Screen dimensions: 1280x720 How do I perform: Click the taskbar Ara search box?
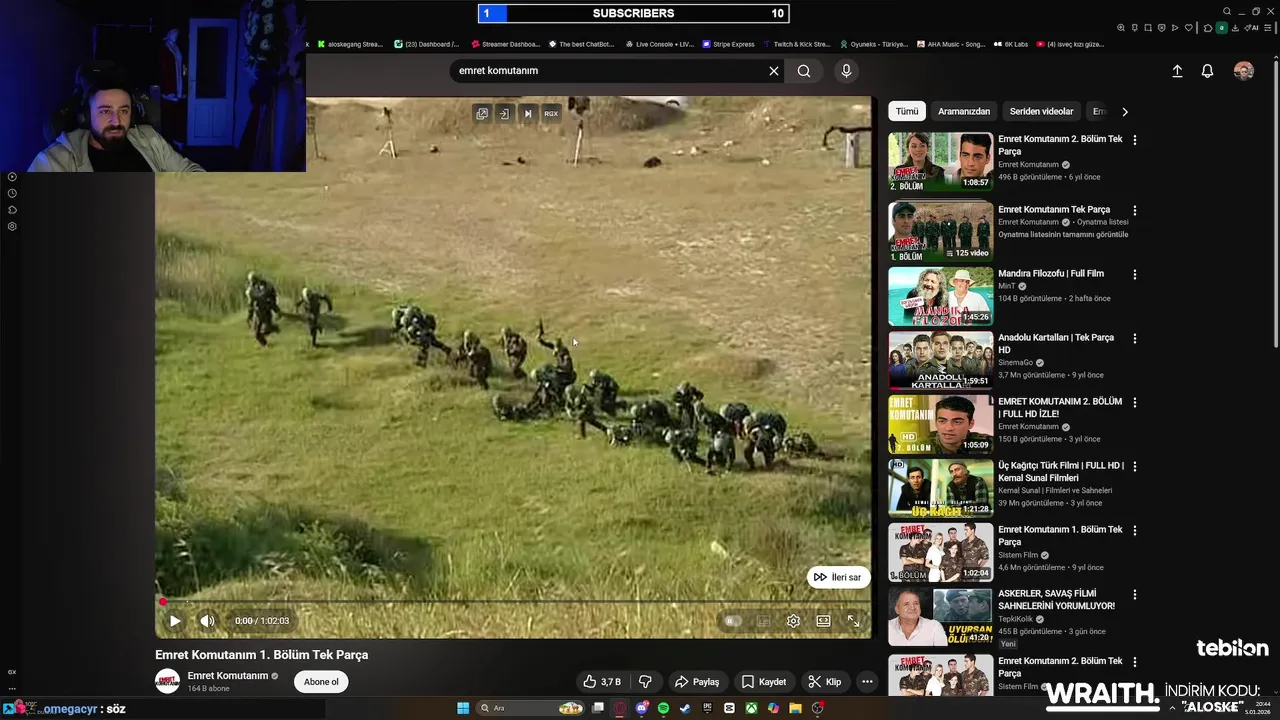point(531,708)
